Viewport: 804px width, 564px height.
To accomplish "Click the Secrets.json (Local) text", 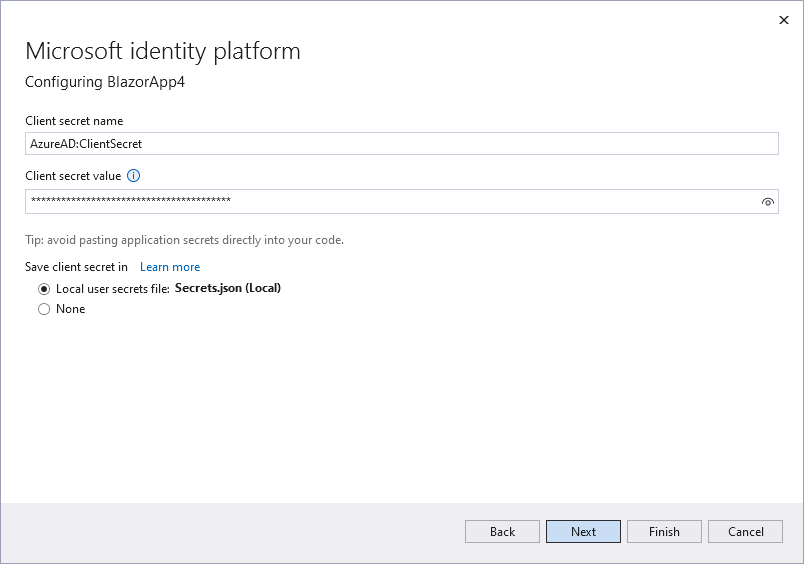I will point(228,288).
